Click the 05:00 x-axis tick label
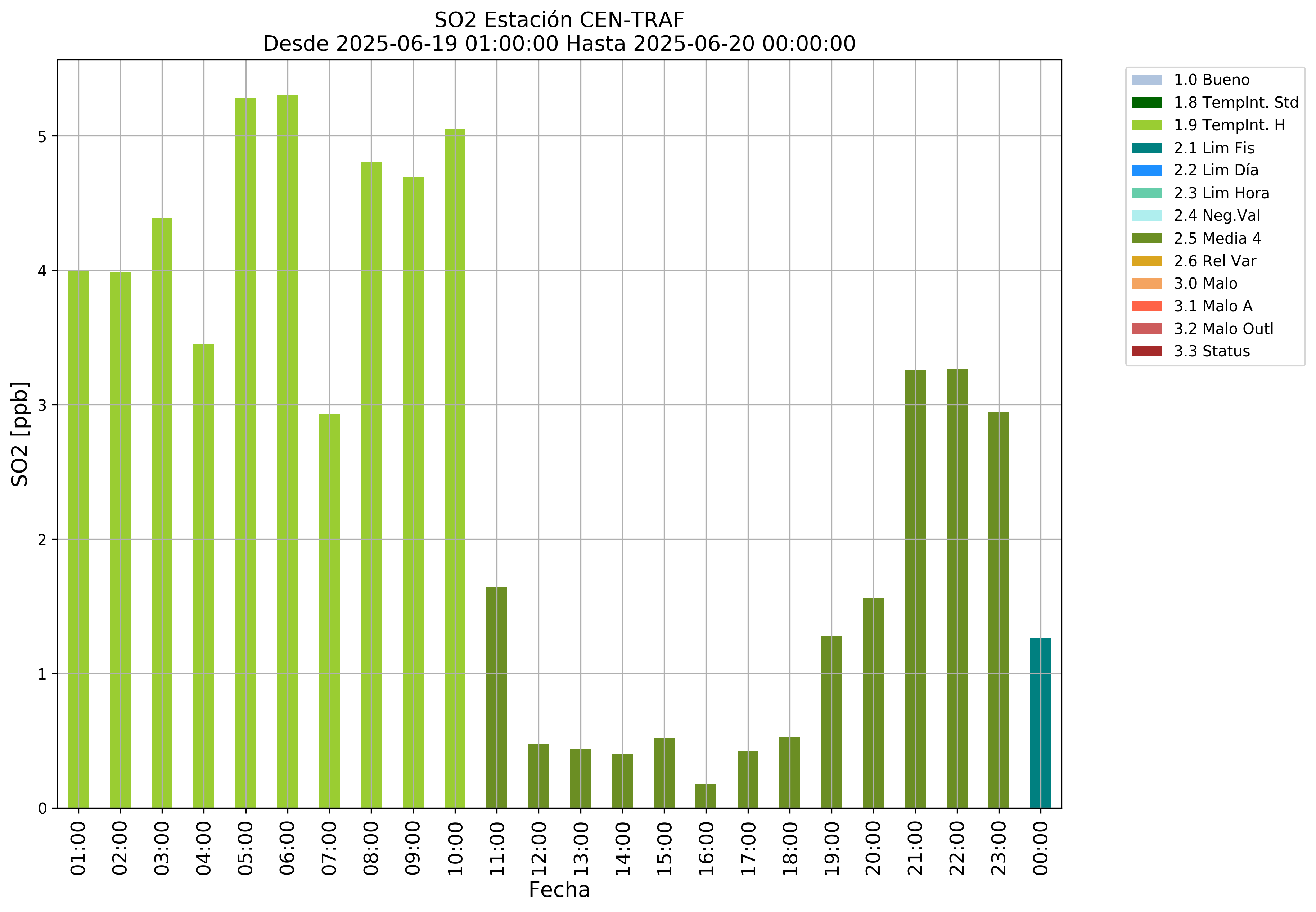The height and width of the screenshot is (912, 1316). (246, 848)
